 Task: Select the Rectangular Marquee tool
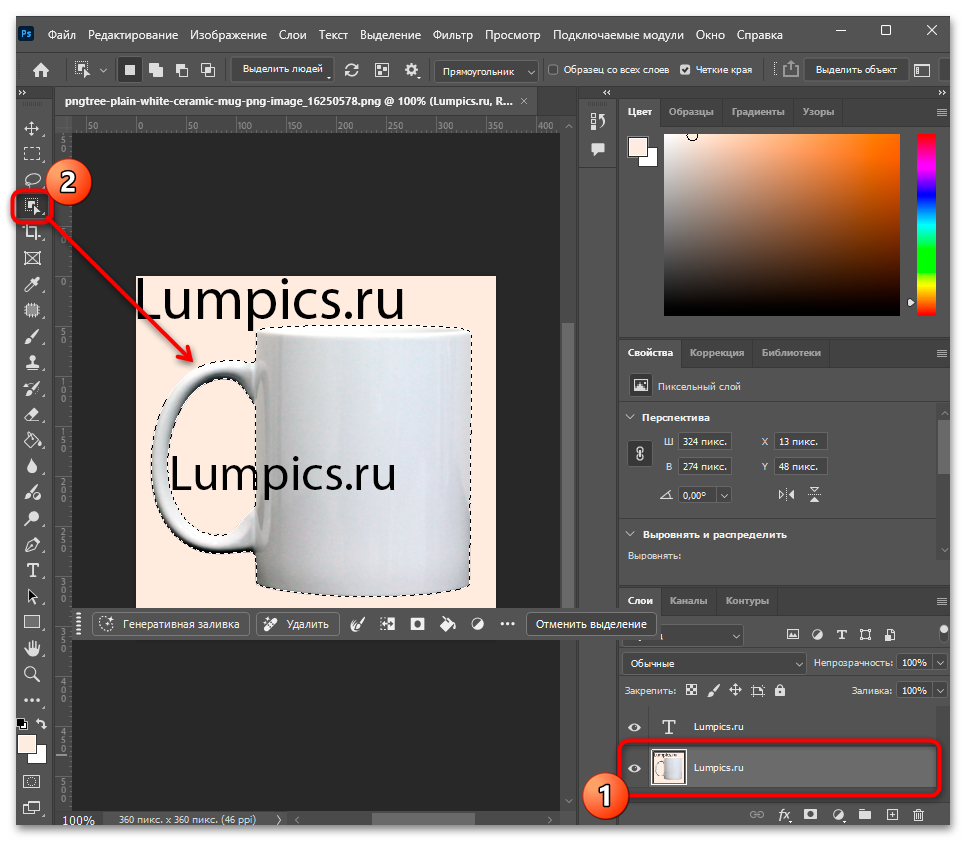(32, 153)
